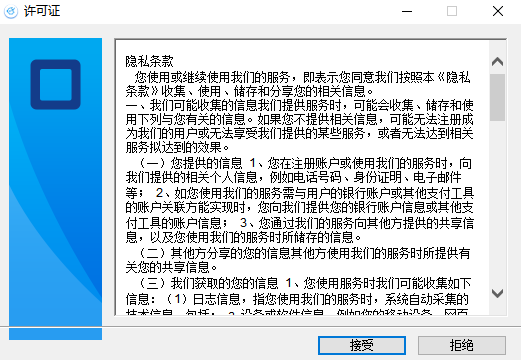
Task: Click the line starting with （三）我们获取的您的信息
Action: pos(305,283)
